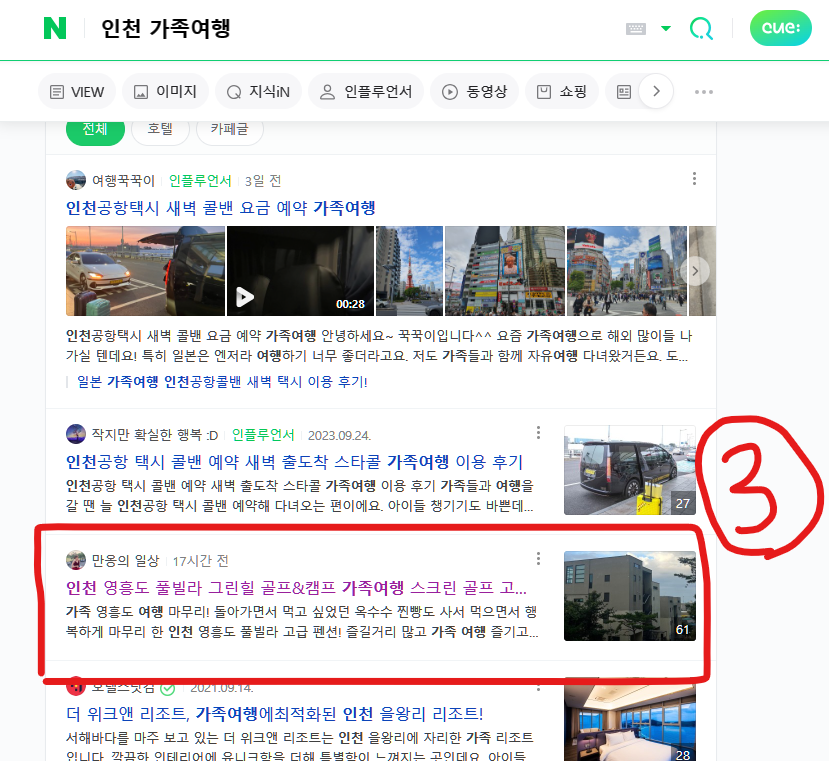The image size is (829, 761).
Task: Open the post 인천공항 택시 콜밴 예약 새벽 출도착 스타콜
Action: pos(294,462)
